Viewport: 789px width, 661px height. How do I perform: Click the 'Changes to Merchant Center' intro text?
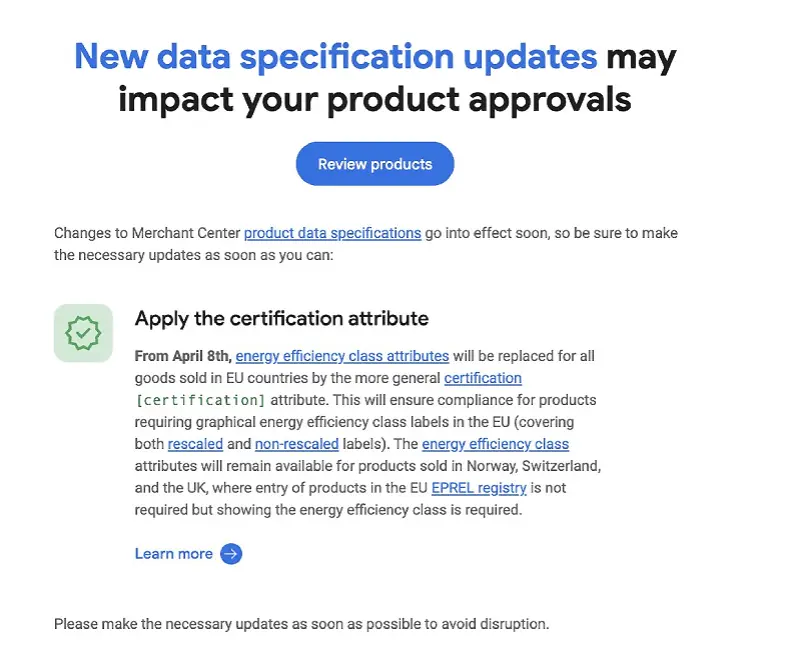click(x=147, y=233)
